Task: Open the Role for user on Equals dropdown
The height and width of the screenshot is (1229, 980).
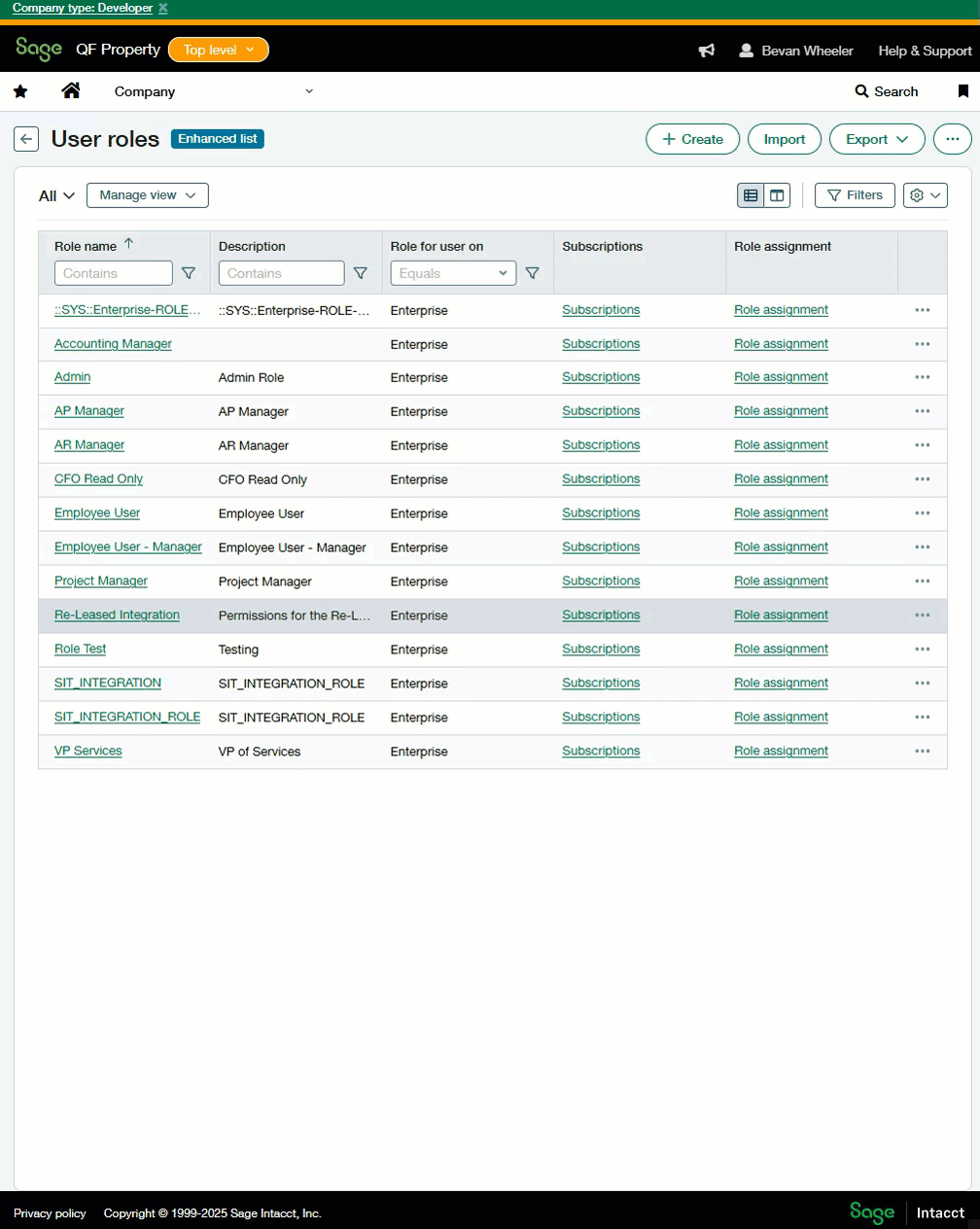Action: click(x=453, y=273)
